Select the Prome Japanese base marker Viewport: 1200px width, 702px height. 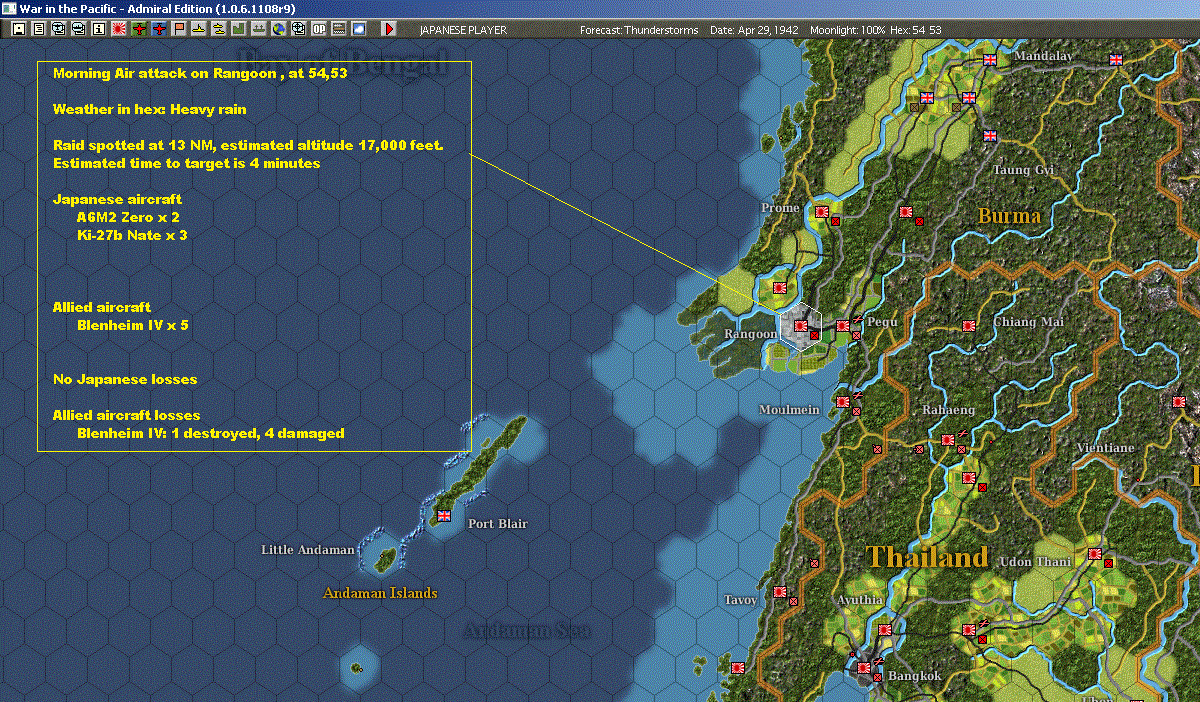822,212
